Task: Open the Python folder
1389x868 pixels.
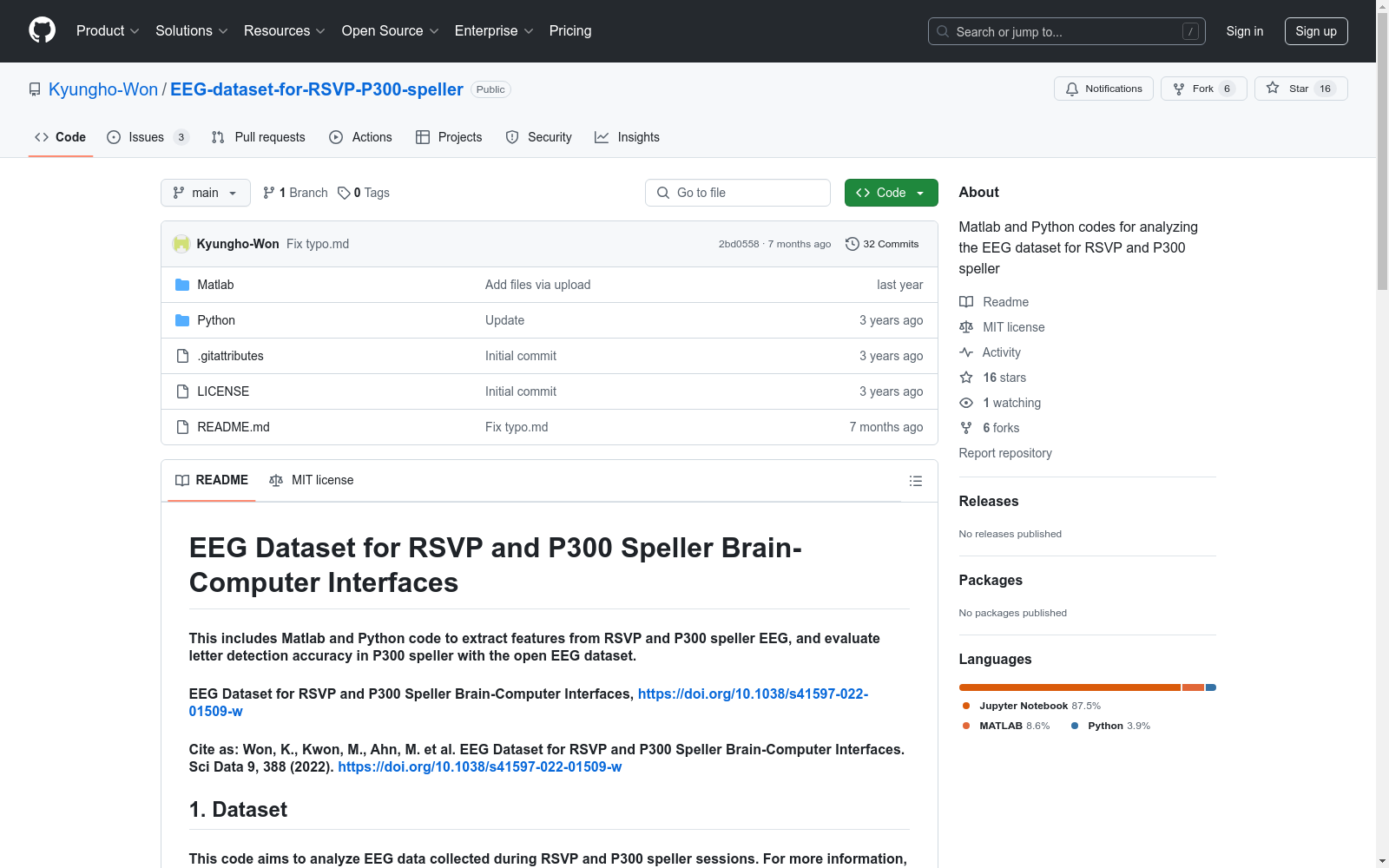Action: tap(216, 320)
